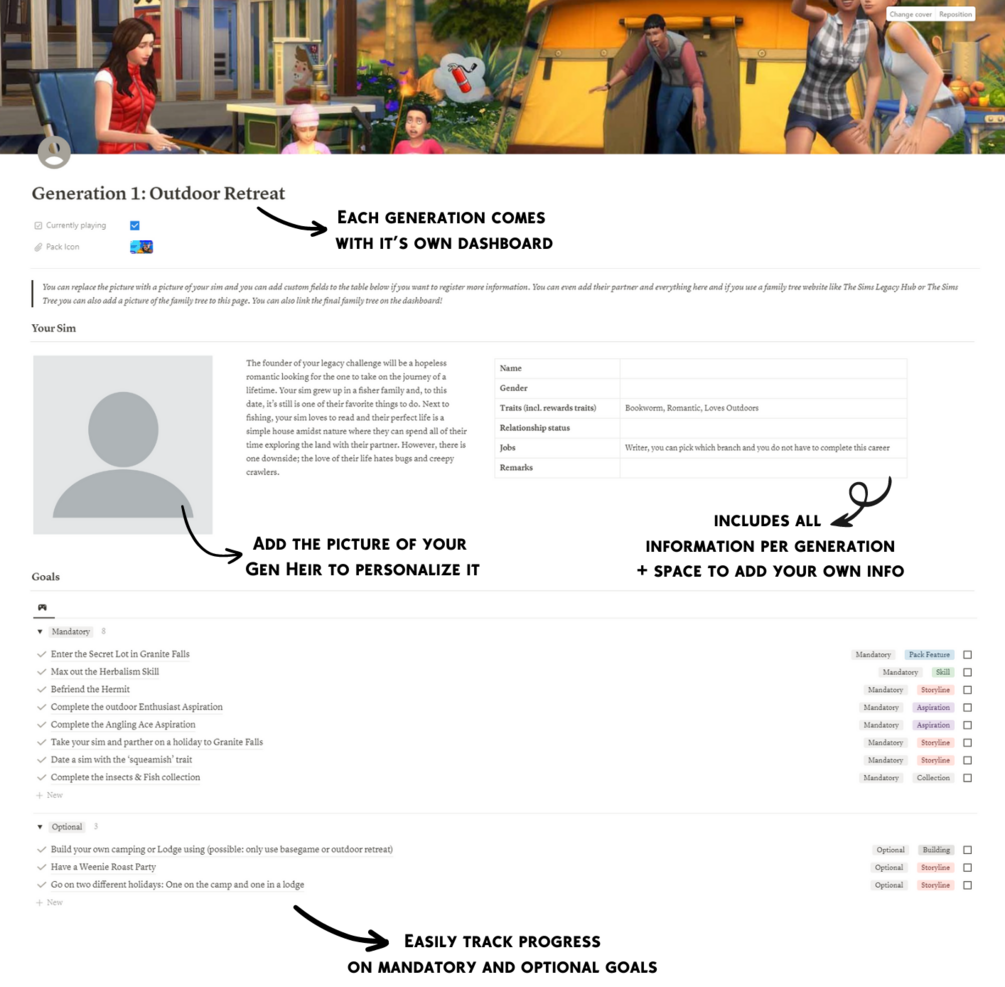1005x987 pixels.
Task: Click checkmark icon beside Build your own camping
Action: (42, 850)
